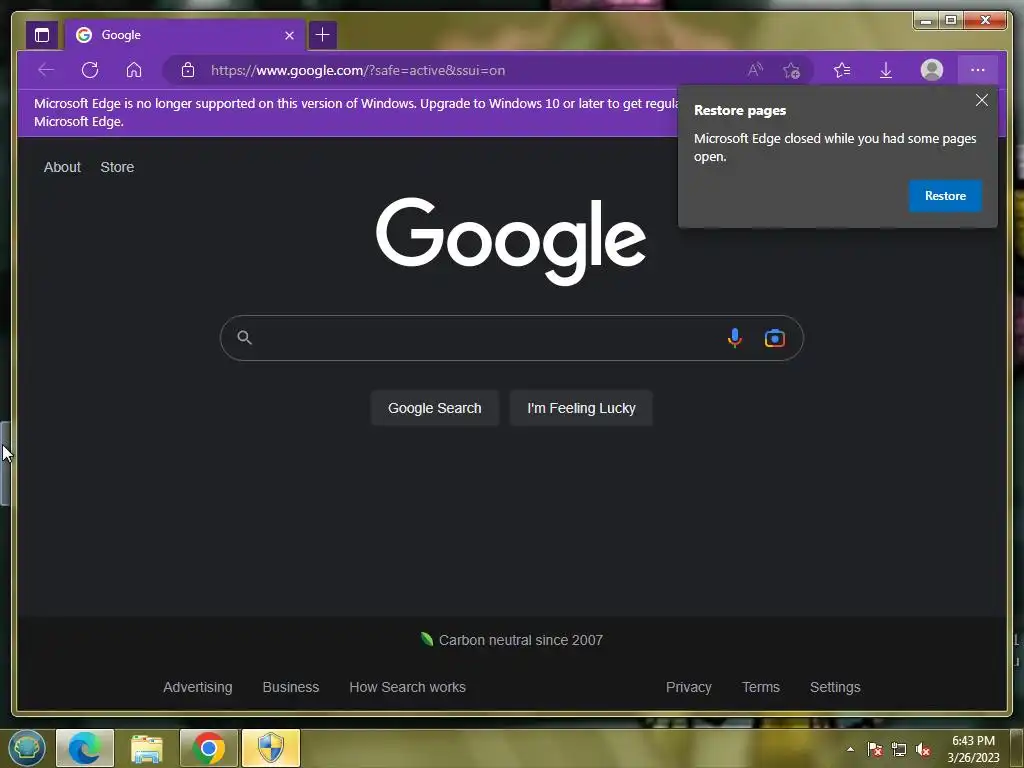The width and height of the screenshot is (1024, 768).
Task: Open How Search works link
Action: [x=408, y=687]
